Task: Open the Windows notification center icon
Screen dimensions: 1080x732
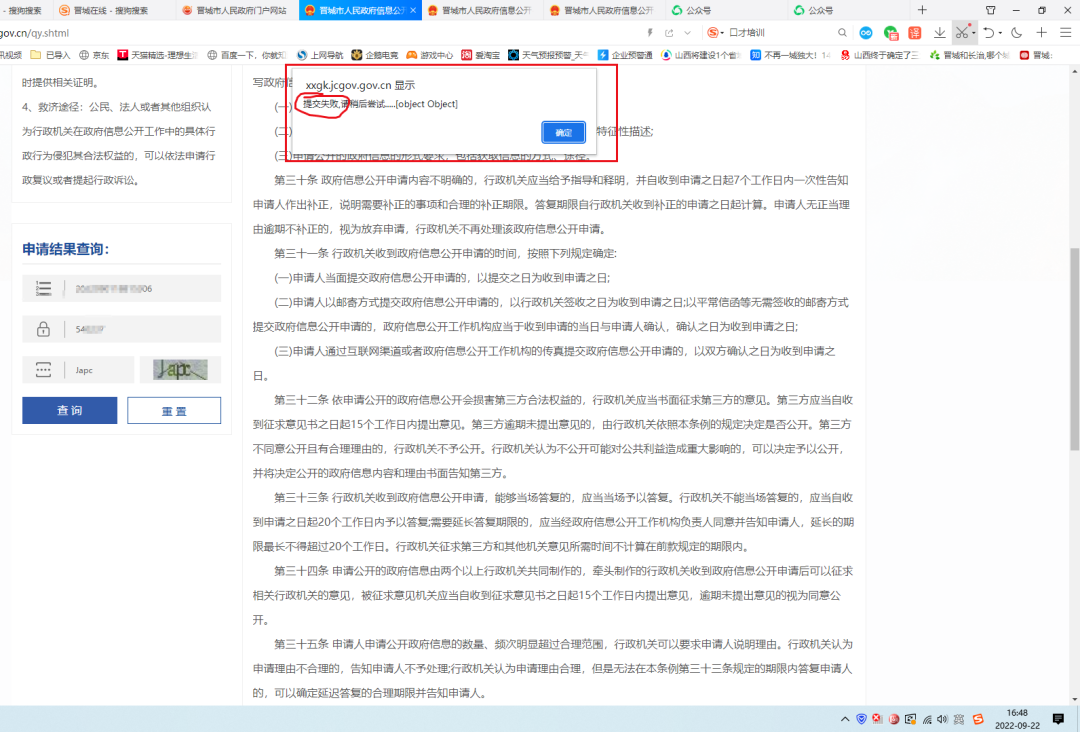Action: 1059,719
